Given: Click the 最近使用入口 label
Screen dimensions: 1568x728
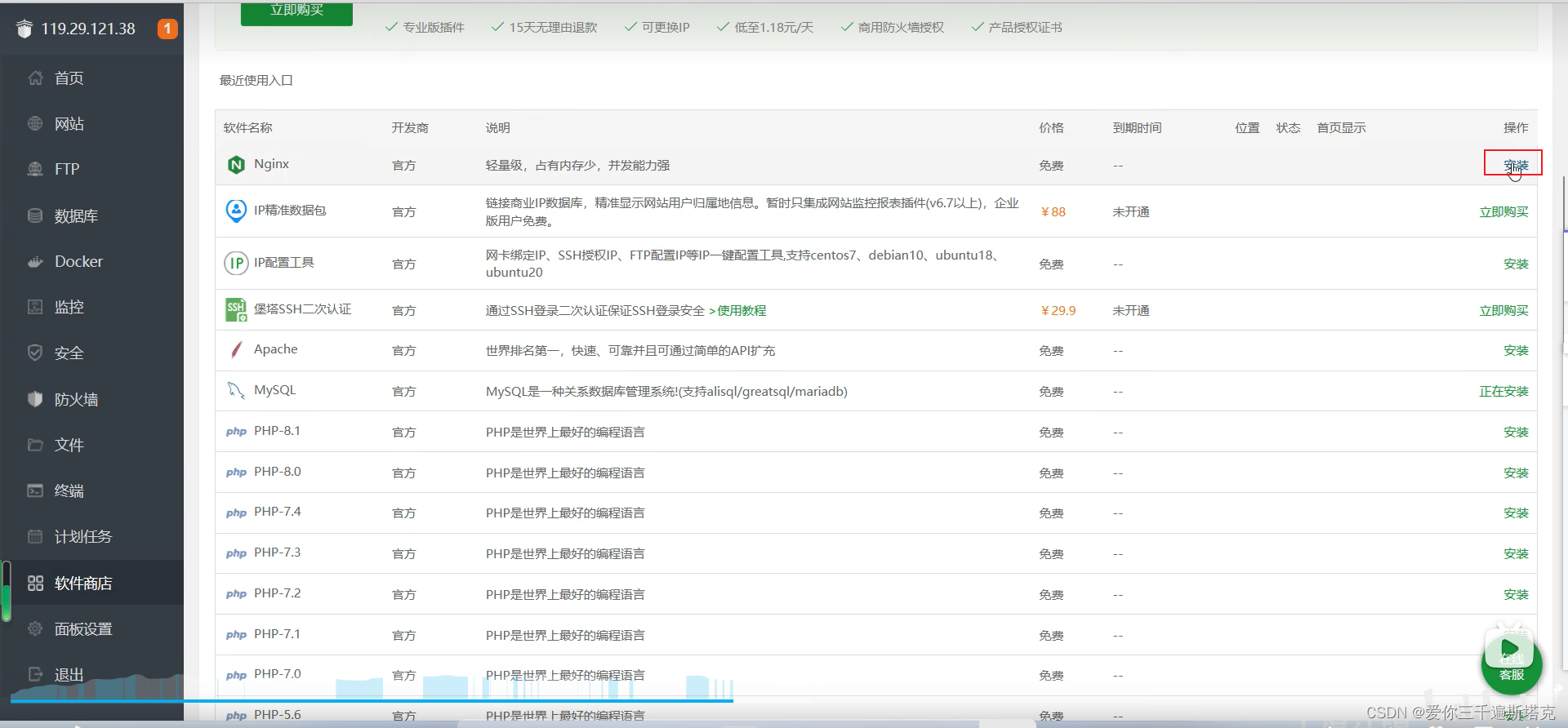Looking at the screenshot, I should (256, 80).
